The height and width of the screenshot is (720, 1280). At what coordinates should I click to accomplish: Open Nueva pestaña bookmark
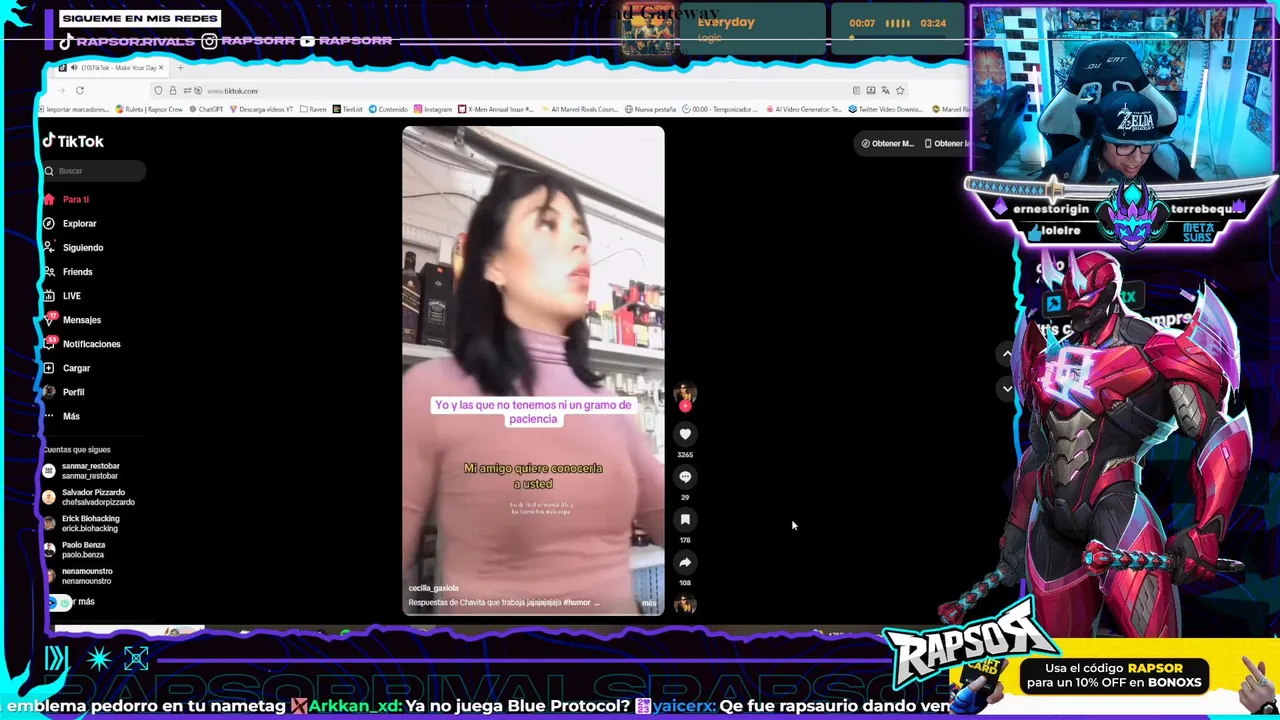tap(651, 109)
